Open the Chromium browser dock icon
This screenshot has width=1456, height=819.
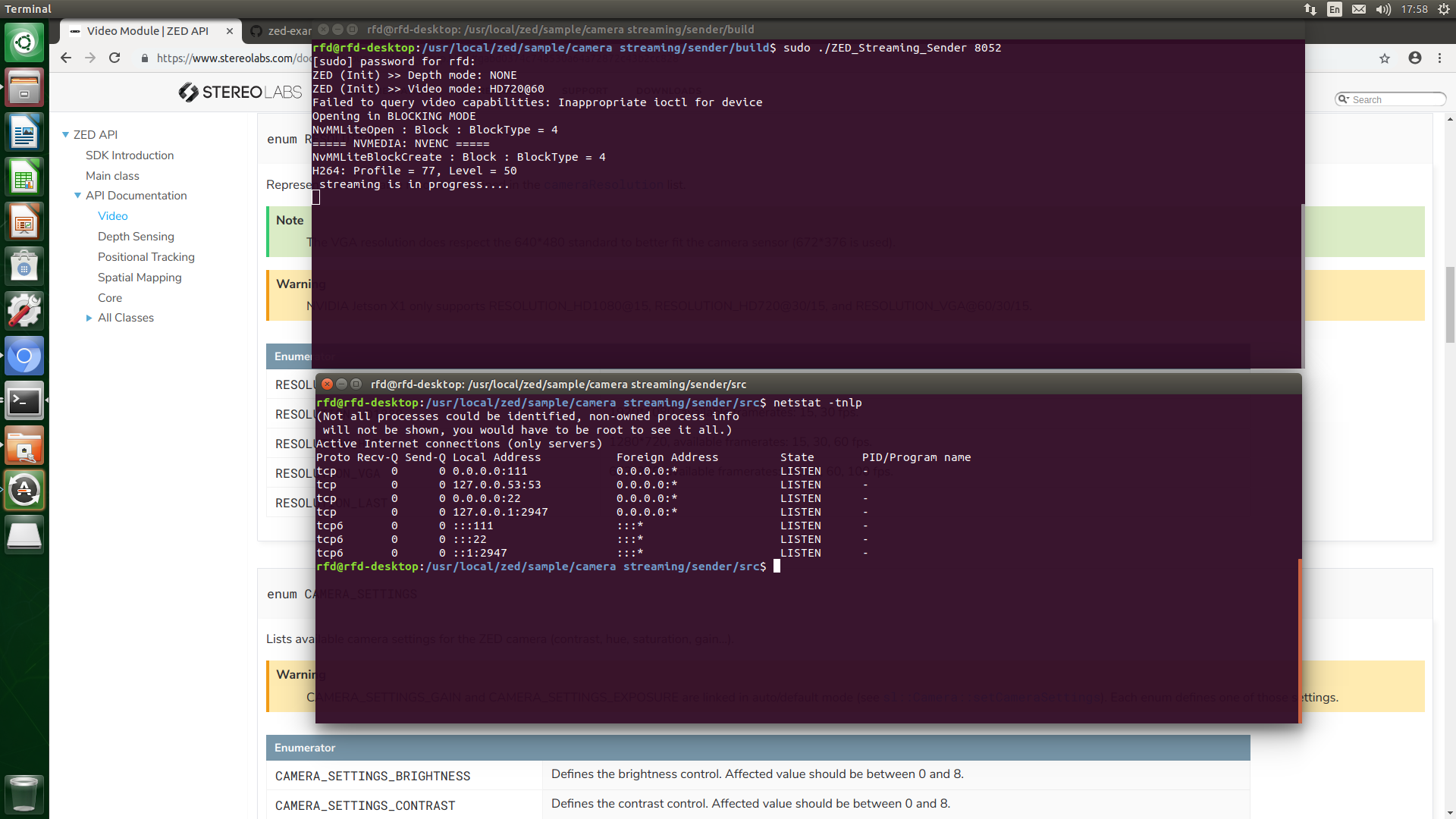point(25,356)
